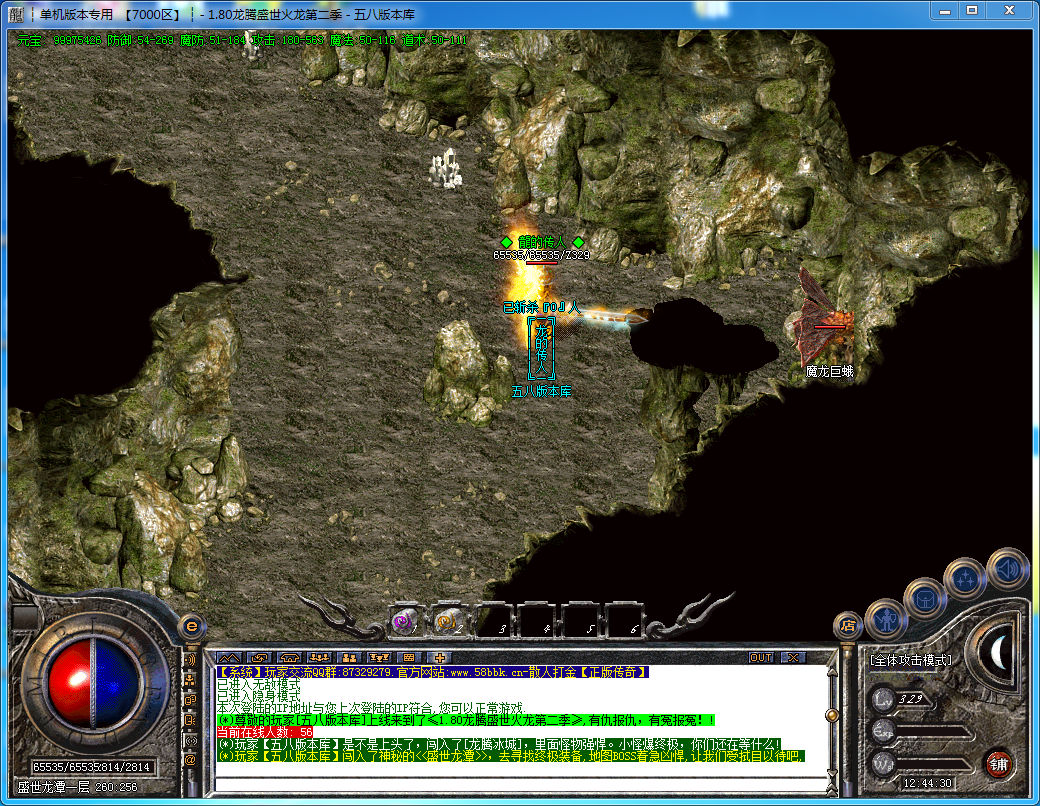Click the X button on chat panel
This screenshot has width=1040, height=806.
tap(793, 657)
